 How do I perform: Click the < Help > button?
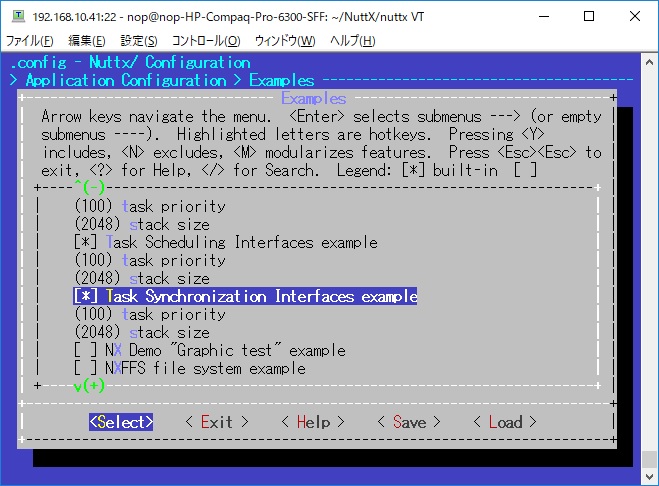point(313,422)
